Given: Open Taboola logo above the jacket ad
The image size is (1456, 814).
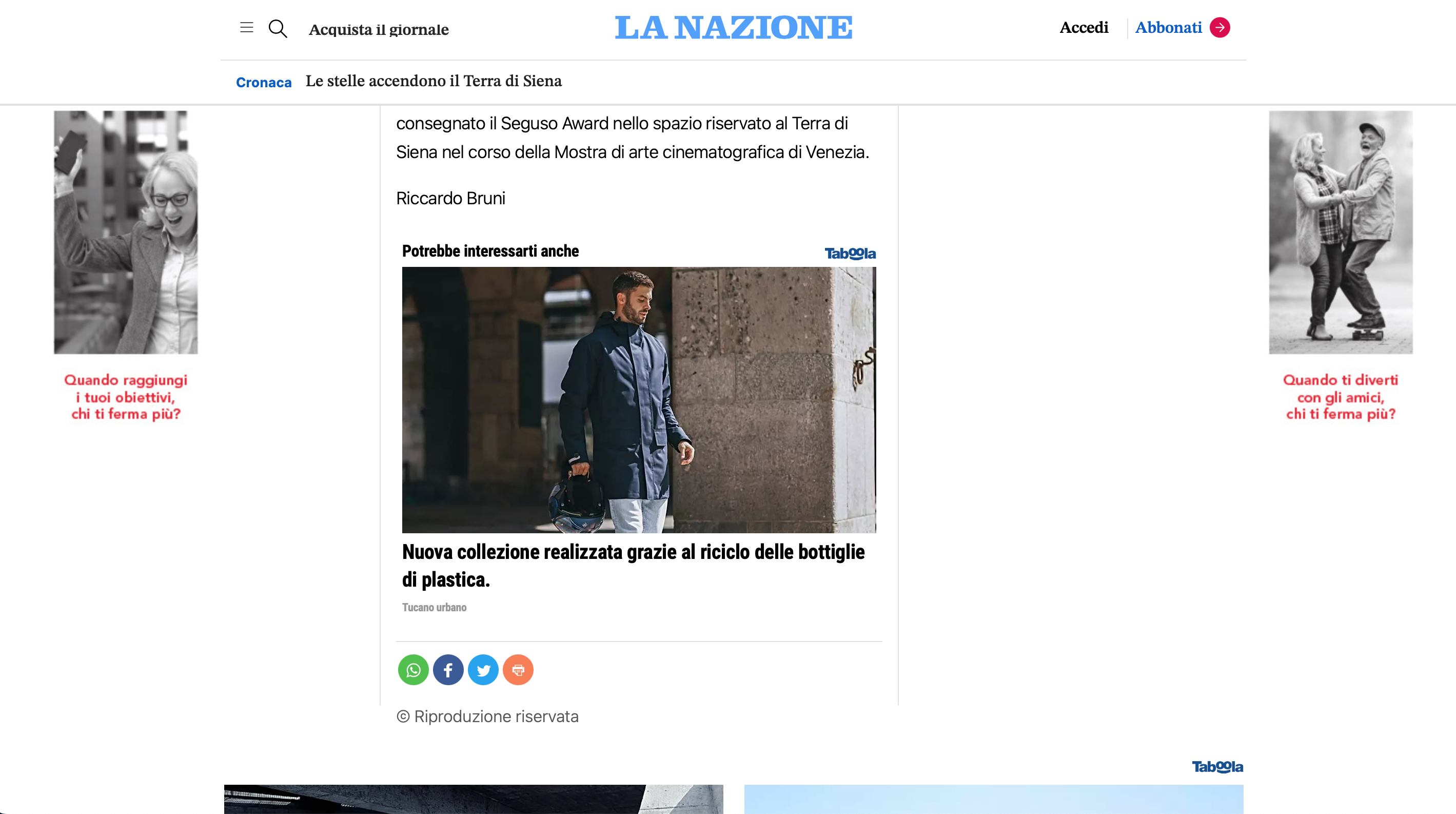Looking at the screenshot, I should tap(850, 253).
